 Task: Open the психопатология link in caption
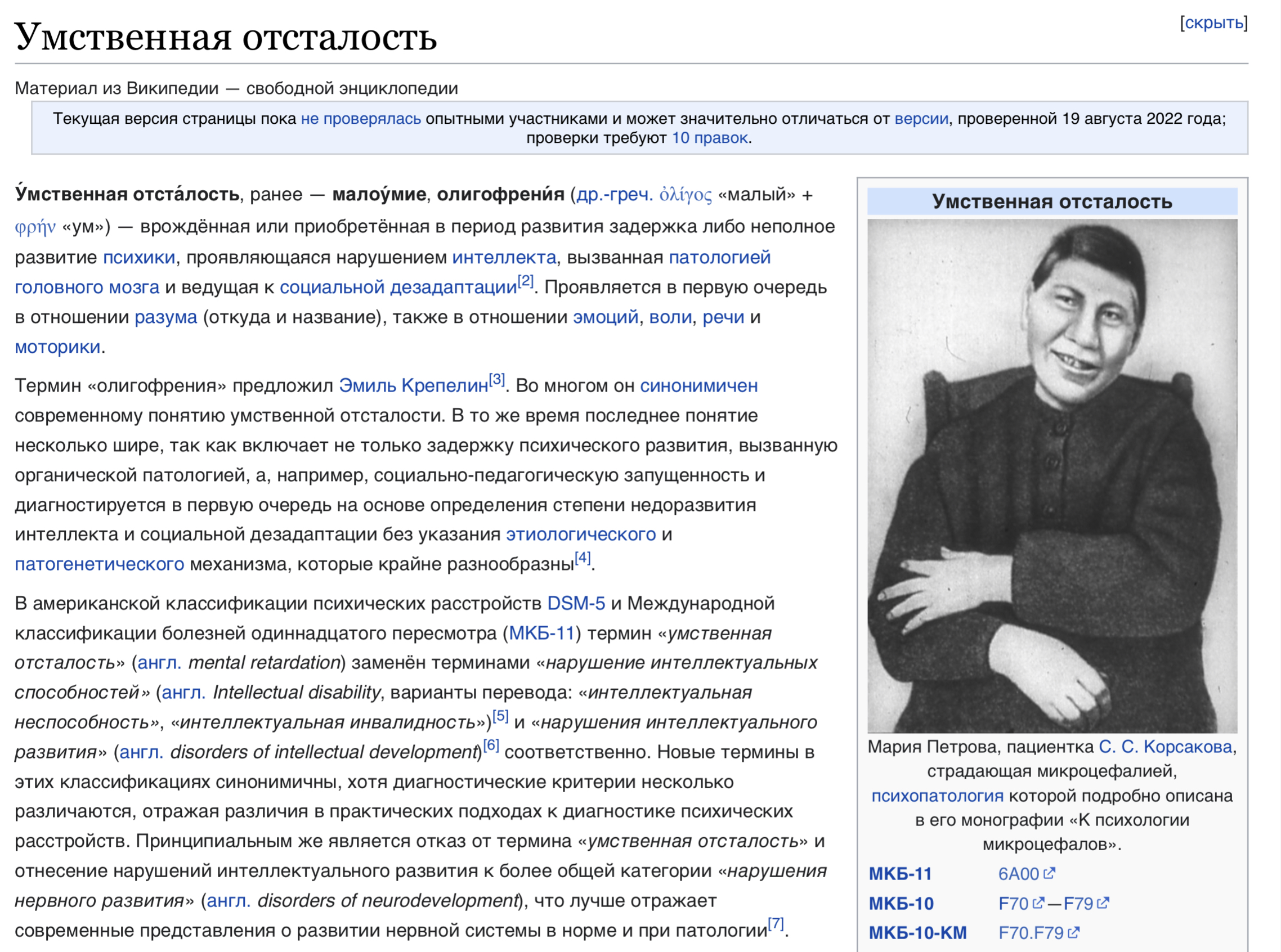(x=937, y=796)
